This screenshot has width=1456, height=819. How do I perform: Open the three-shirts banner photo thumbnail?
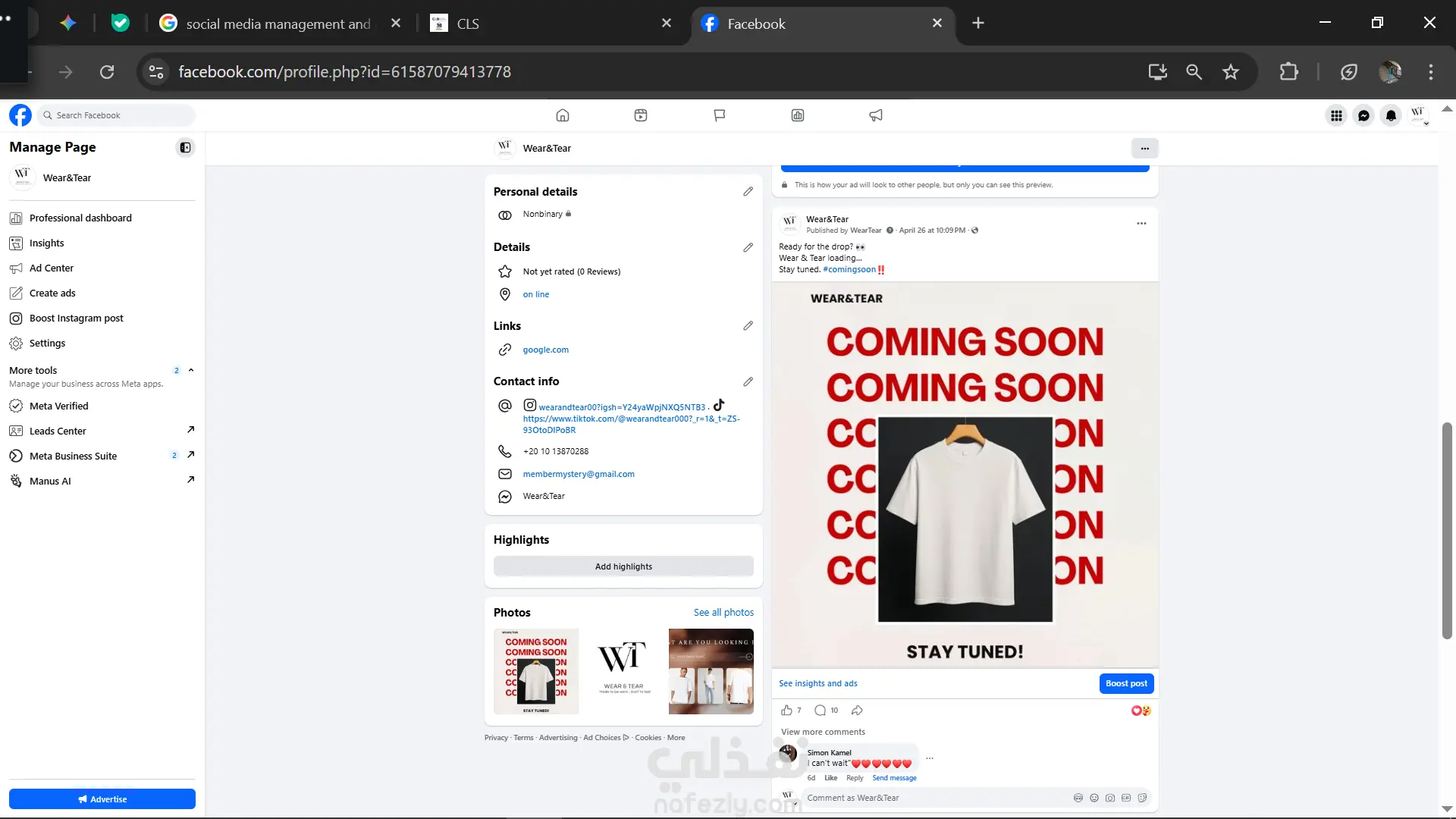point(711,672)
